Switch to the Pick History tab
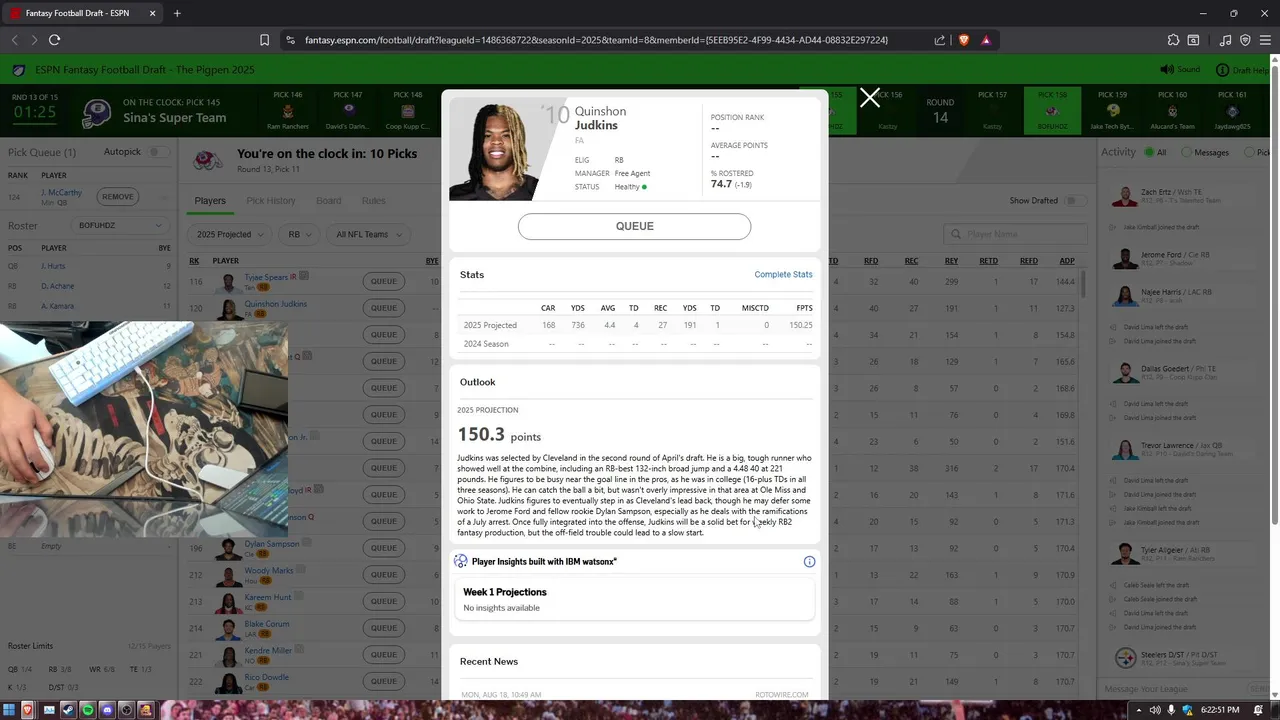1280x720 pixels. click(x=270, y=200)
